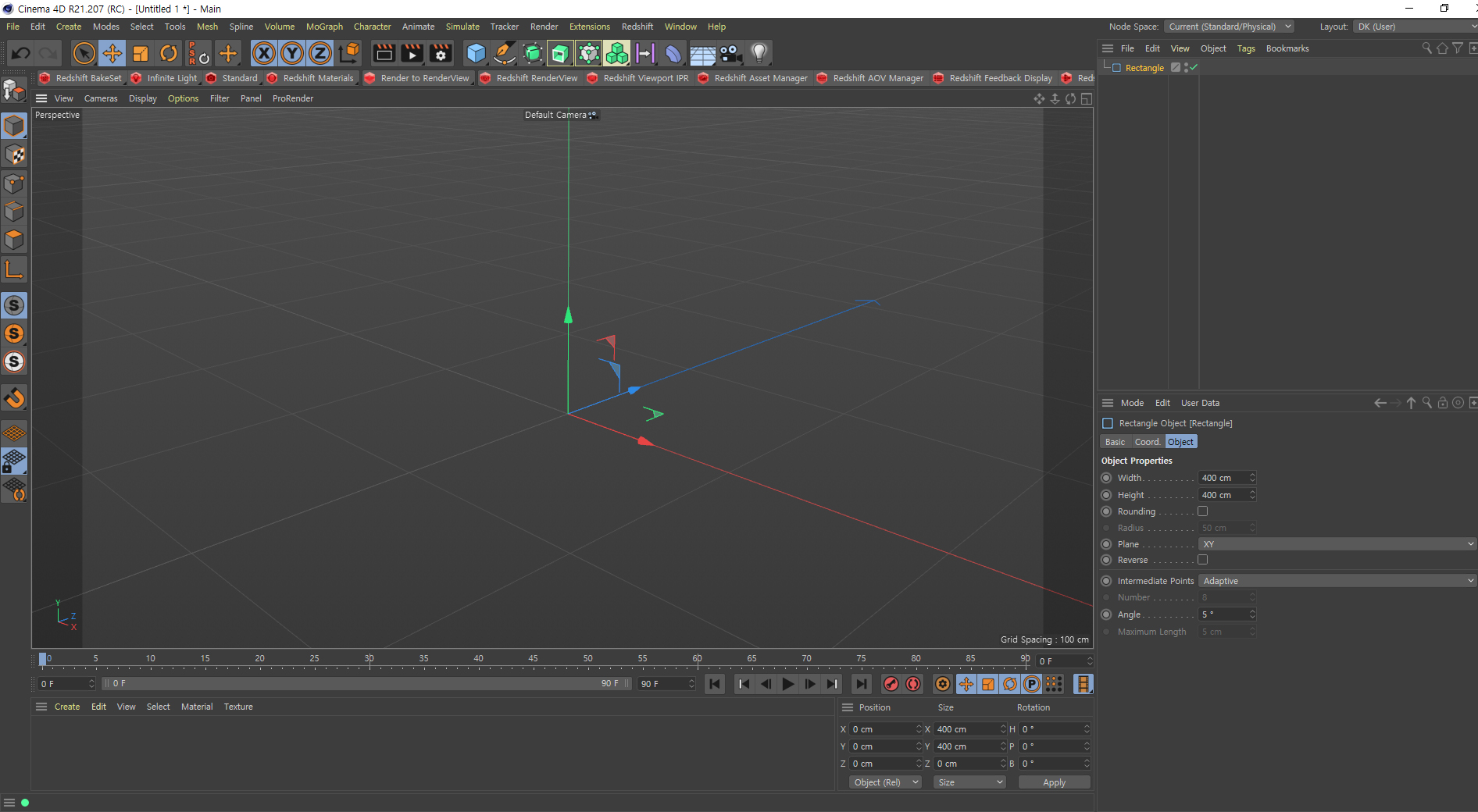The height and width of the screenshot is (812, 1478).
Task: Open the Simulate menu
Action: tap(462, 27)
